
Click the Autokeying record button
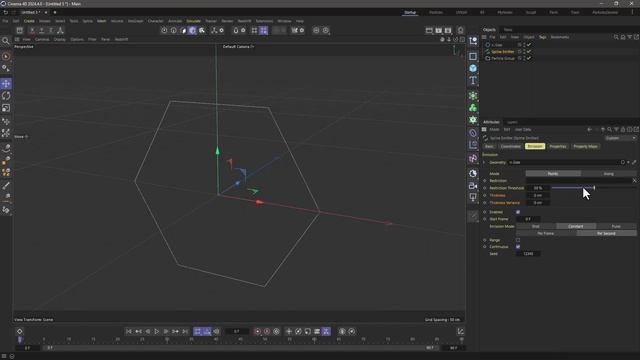click(x=267, y=331)
